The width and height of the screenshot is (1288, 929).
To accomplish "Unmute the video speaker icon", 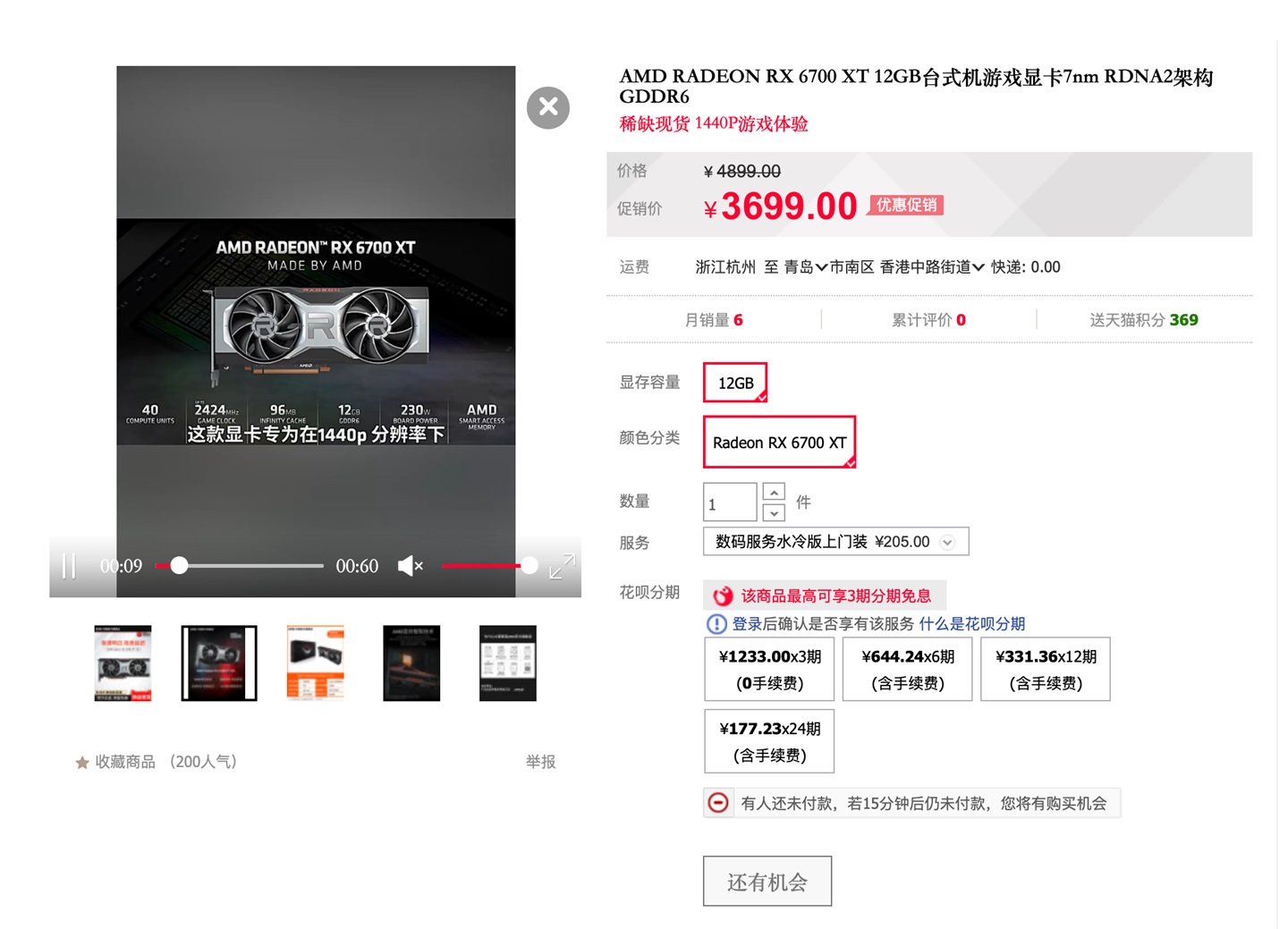I will point(410,566).
